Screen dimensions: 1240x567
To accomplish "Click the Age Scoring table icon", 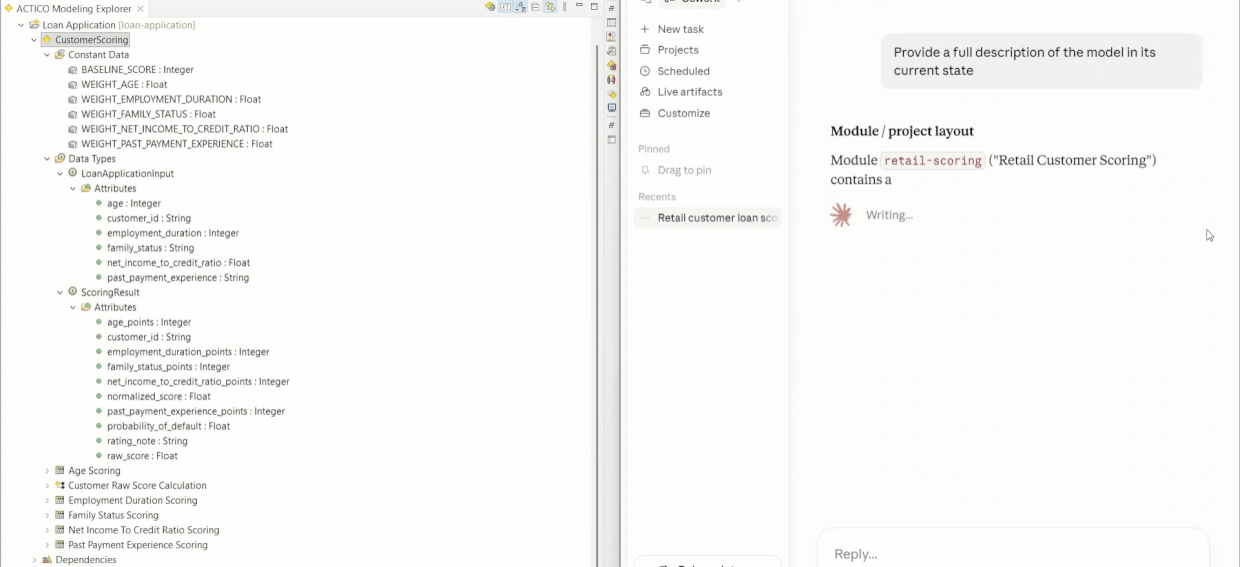I will click(60, 471).
